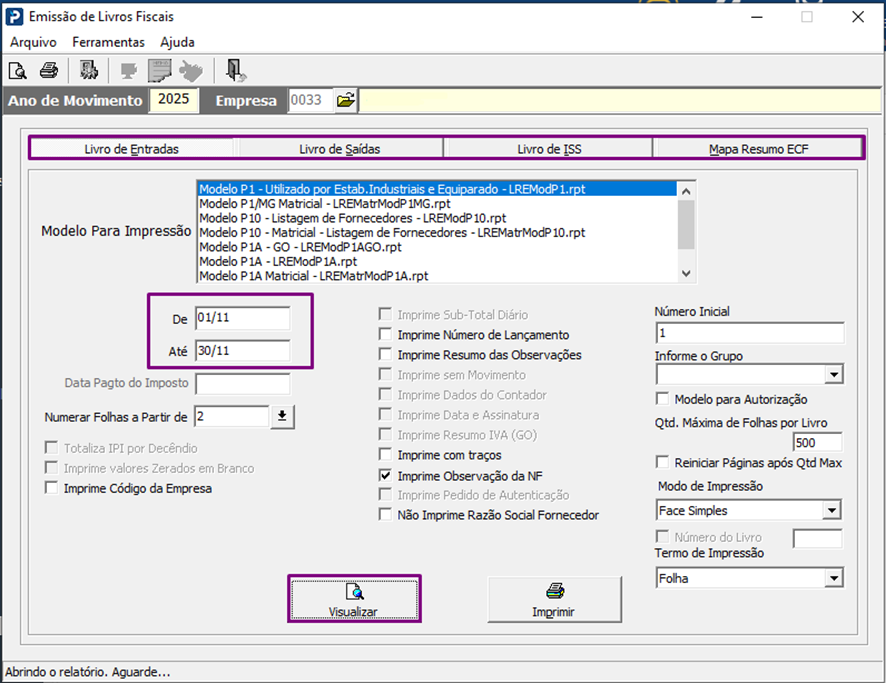Toggle Número do Livro checkbox
This screenshot has height=683, width=886.
pos(662,536)
